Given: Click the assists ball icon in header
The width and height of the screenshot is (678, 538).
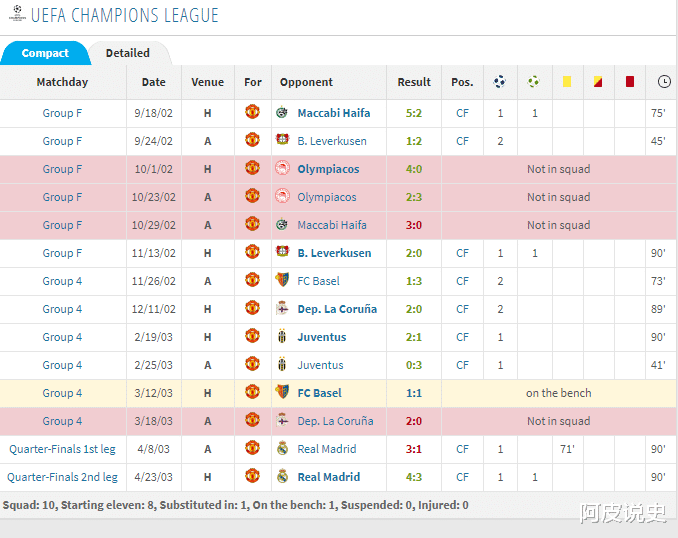Looking at the screenshot, I should point(534,82).
